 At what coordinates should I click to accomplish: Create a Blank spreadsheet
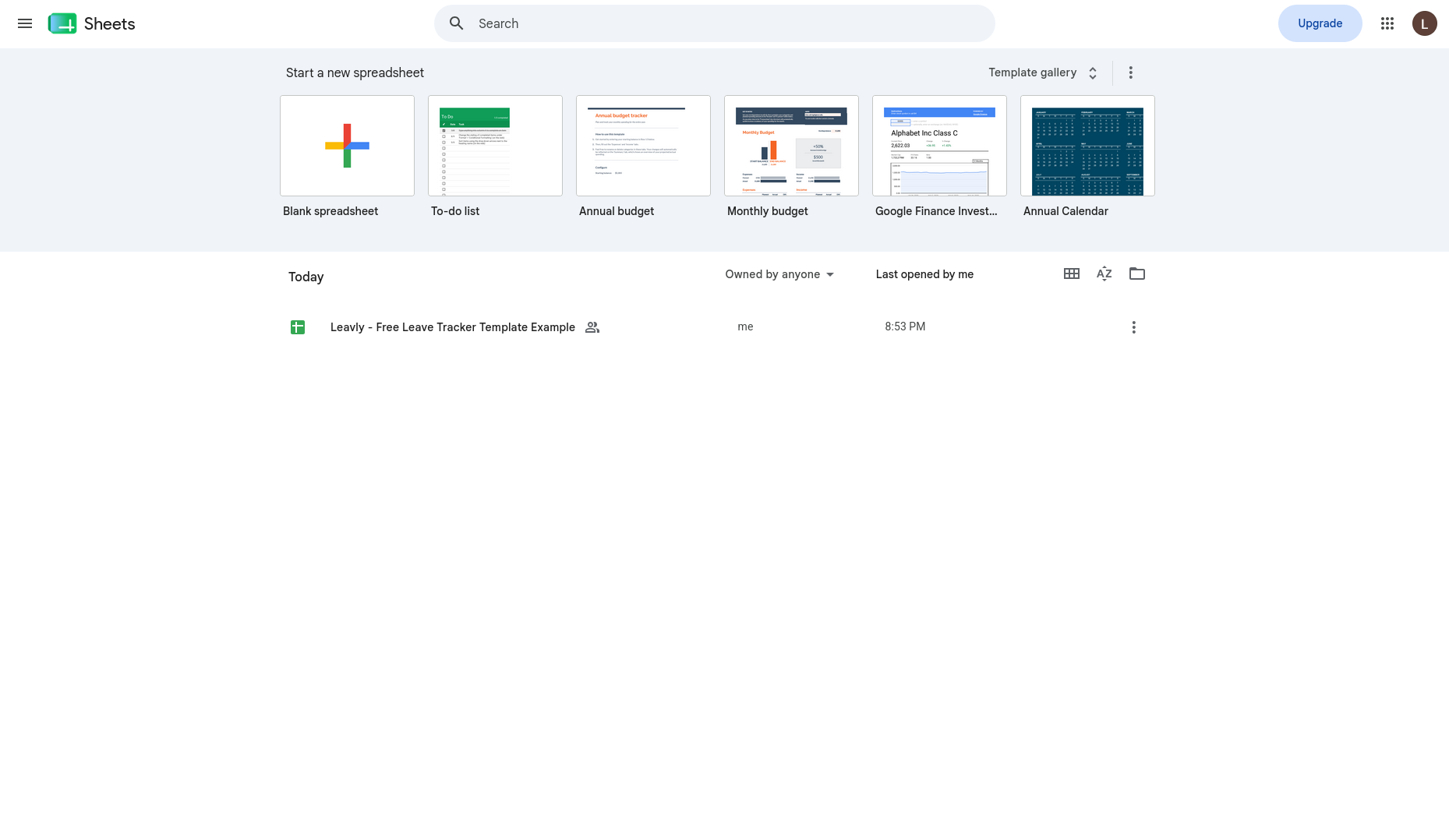click(347, 146)
